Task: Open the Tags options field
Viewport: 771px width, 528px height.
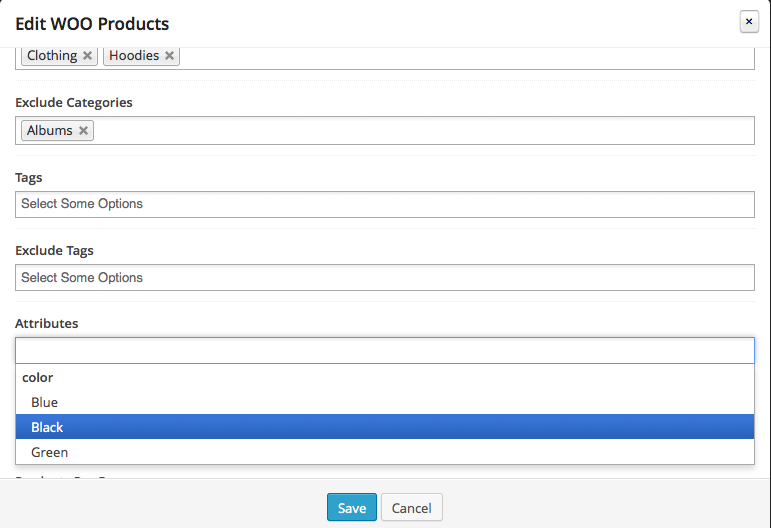Action: click(x=385, y=204)
